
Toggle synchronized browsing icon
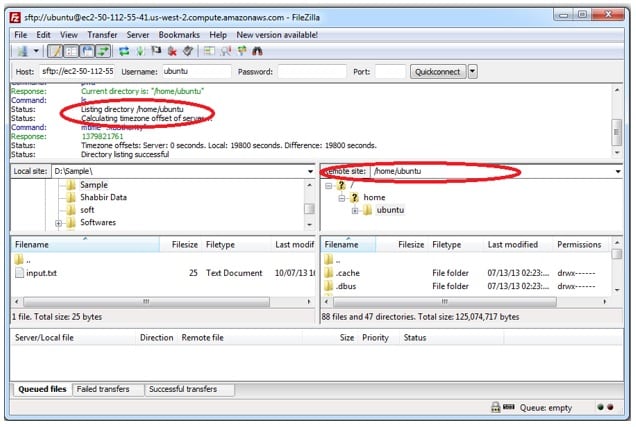click(x=242, y=51)
